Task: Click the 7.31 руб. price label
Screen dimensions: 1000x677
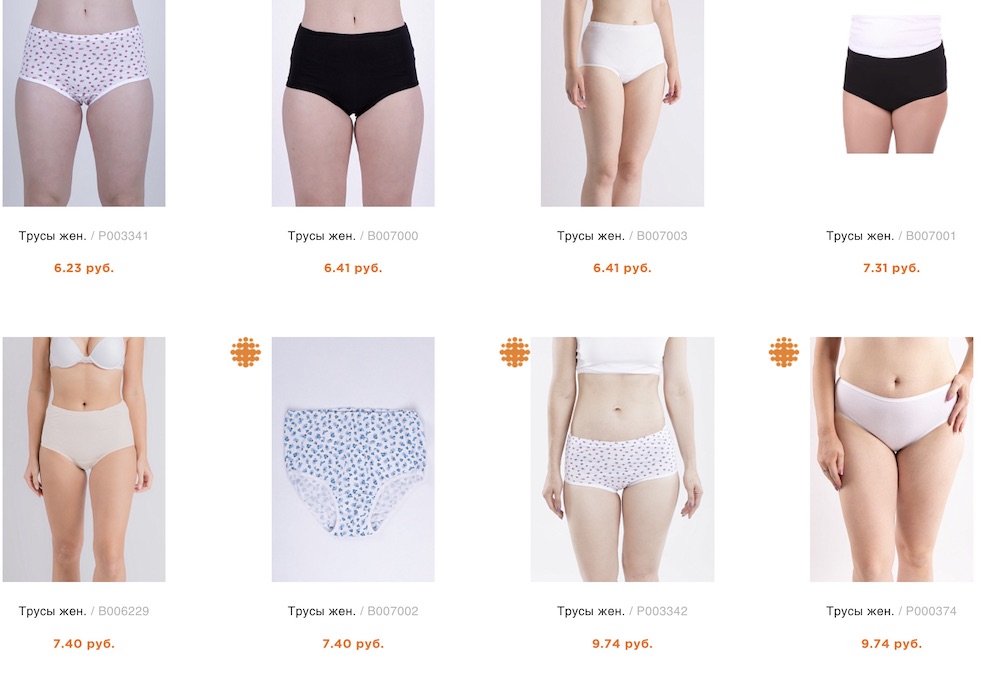Action: click(x=892, y=268)
